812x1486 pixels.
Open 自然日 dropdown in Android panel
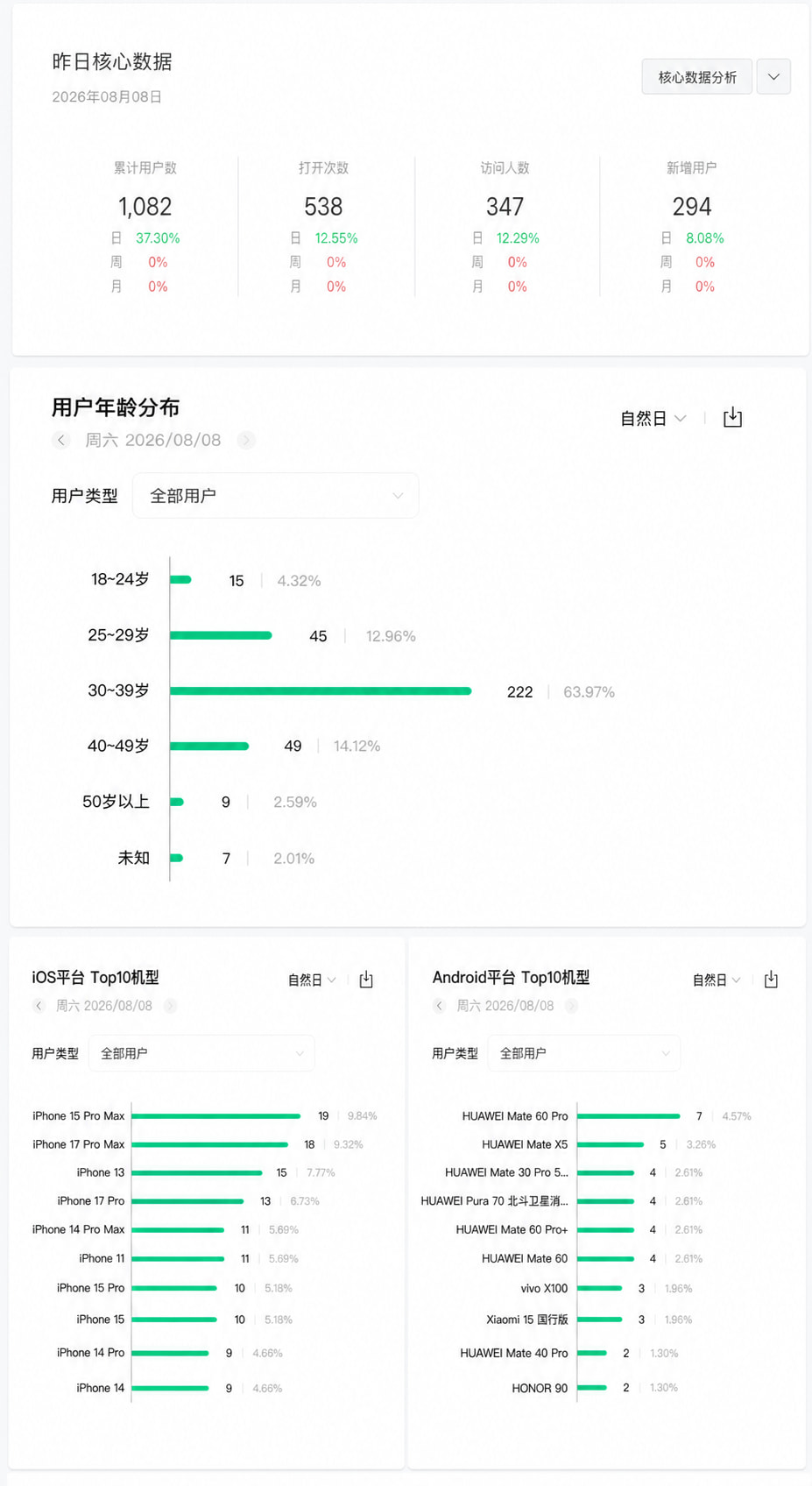click(717, 980)
